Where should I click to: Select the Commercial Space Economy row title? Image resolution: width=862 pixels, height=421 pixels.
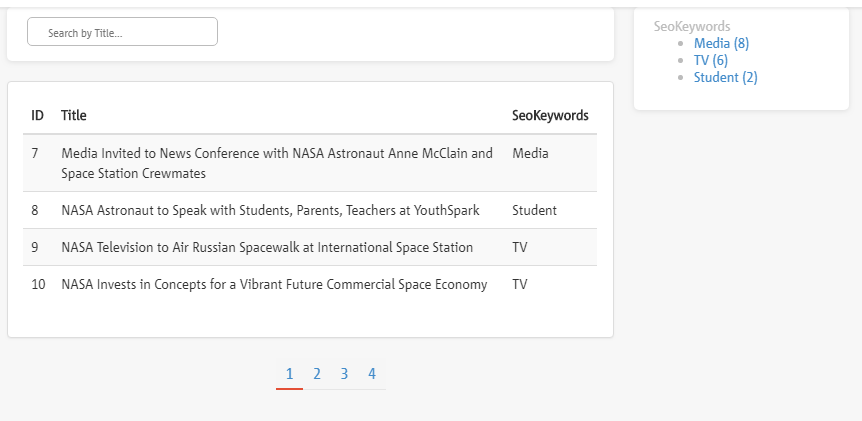point(274,284)
